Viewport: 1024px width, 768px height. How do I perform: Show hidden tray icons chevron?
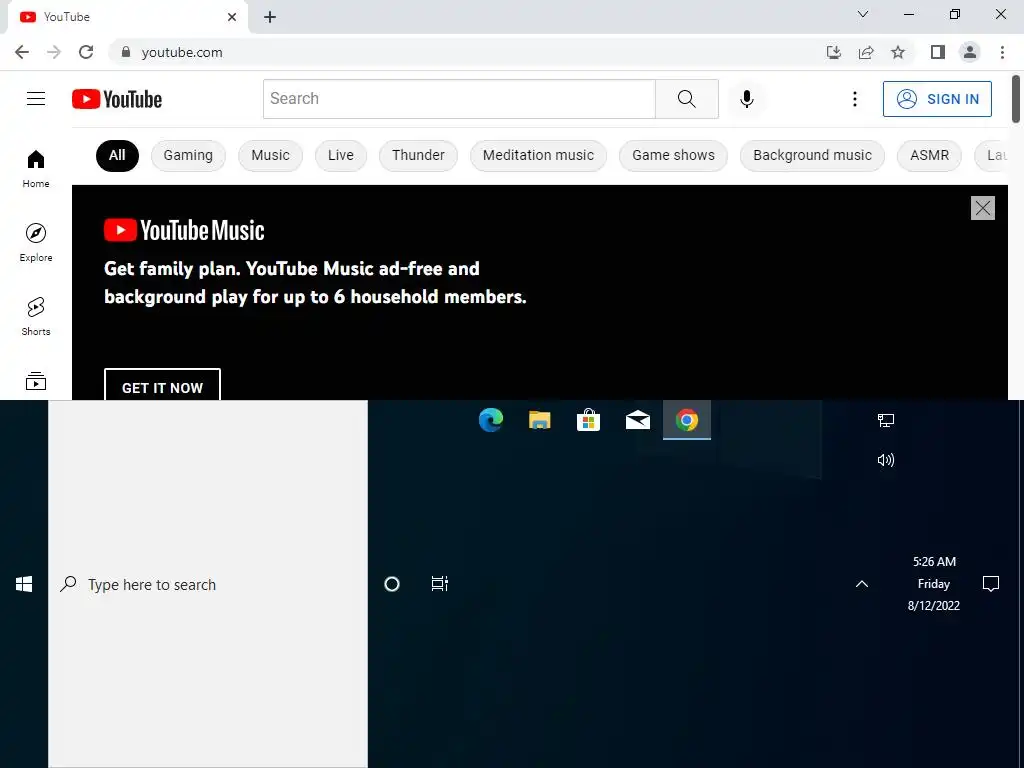(862, 584)
